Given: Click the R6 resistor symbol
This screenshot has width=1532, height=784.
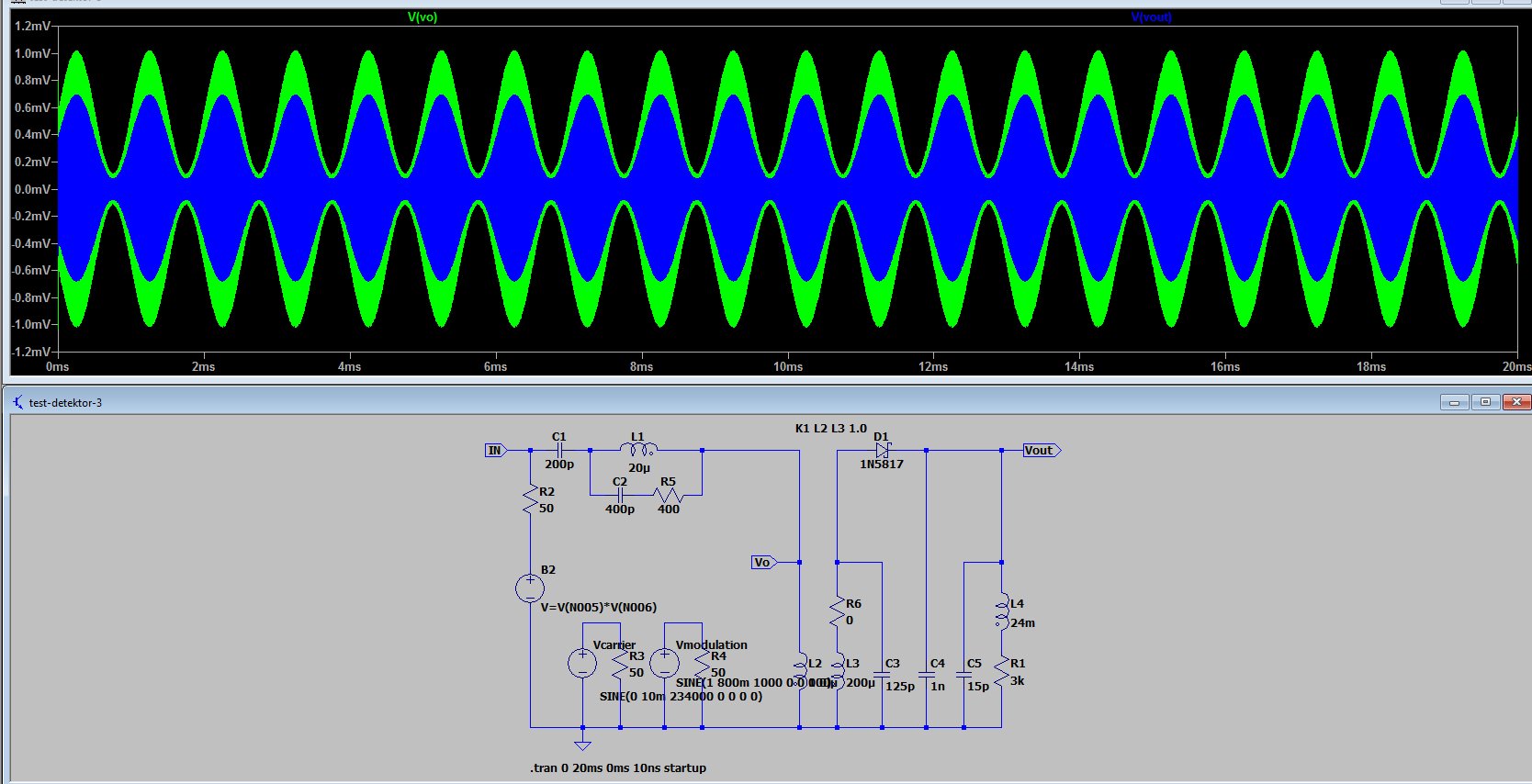Looking at the screenshot, I should [x=837, y=611].
